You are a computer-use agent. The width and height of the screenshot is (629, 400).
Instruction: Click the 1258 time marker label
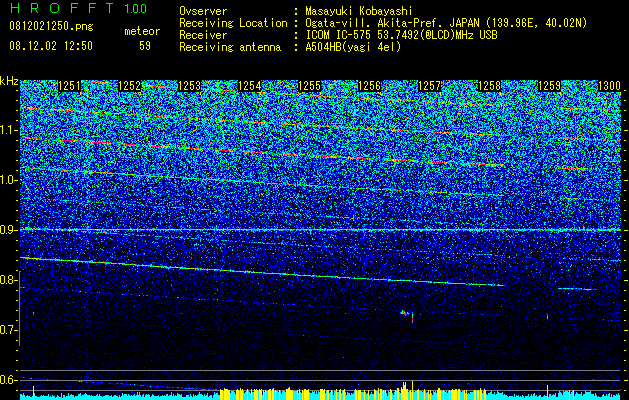click(x=489, y=86)
